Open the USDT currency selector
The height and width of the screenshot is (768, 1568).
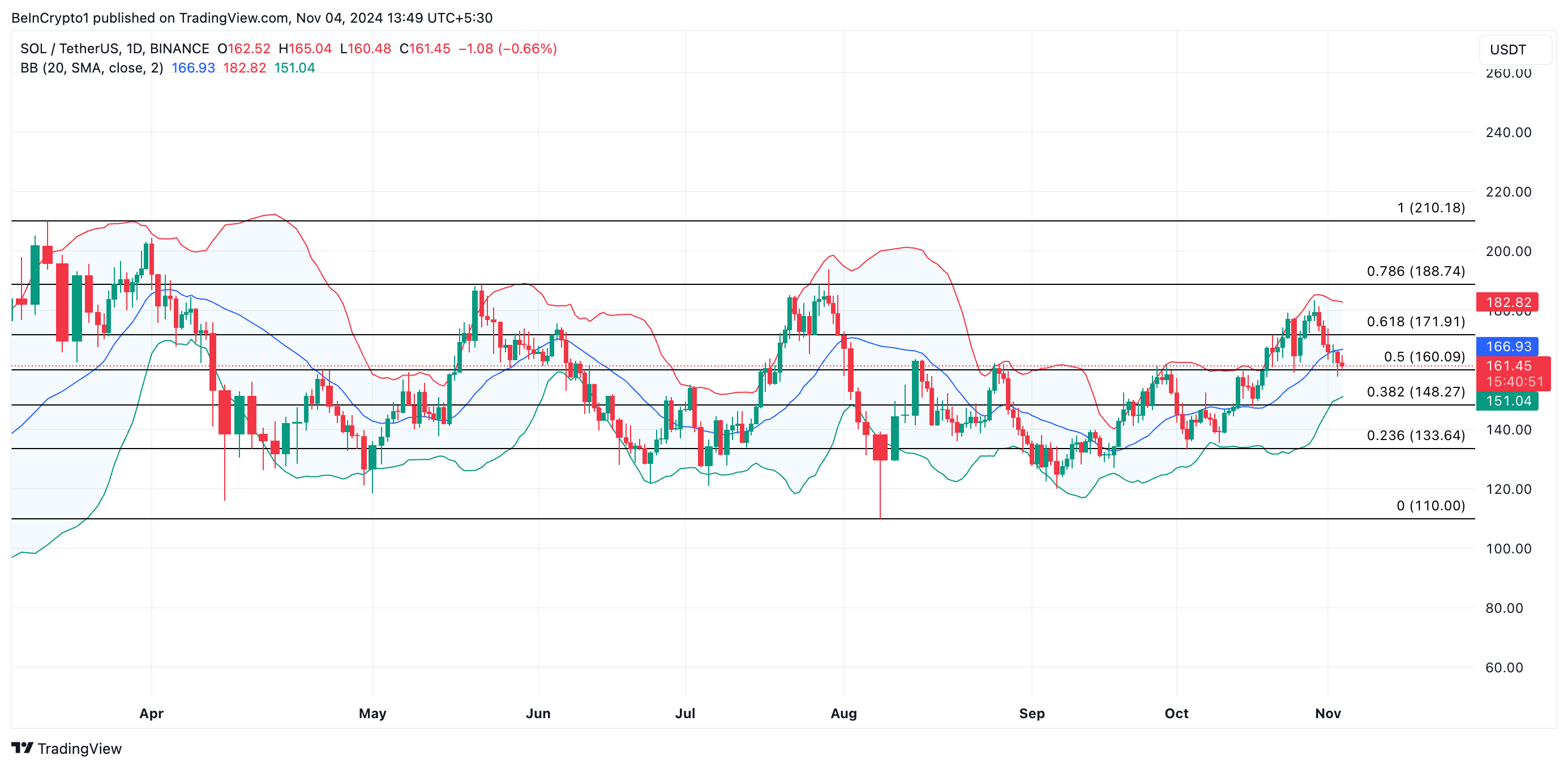(x=1514, y=50)
